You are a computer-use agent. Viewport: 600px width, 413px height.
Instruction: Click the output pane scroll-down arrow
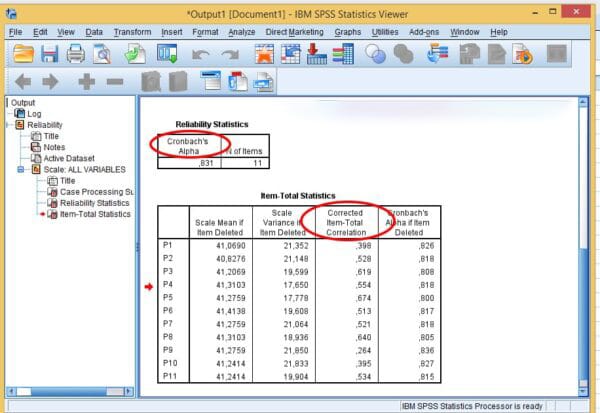coord(583,391)
